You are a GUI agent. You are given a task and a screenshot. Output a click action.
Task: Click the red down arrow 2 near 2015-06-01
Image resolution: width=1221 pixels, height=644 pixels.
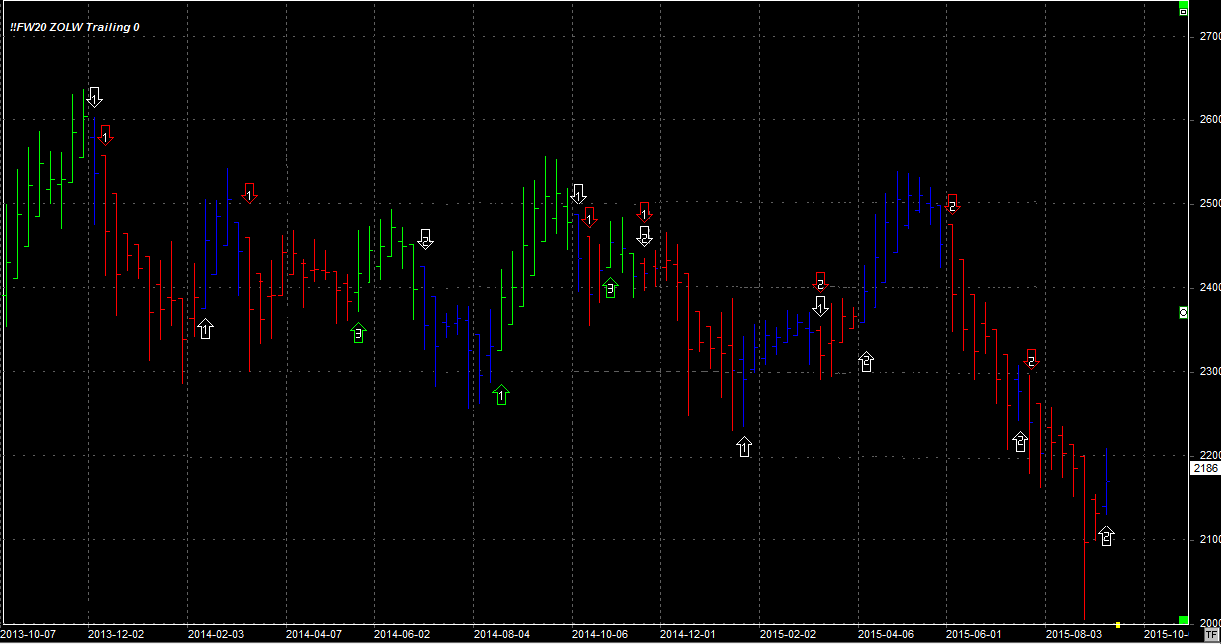coord(952,204)
